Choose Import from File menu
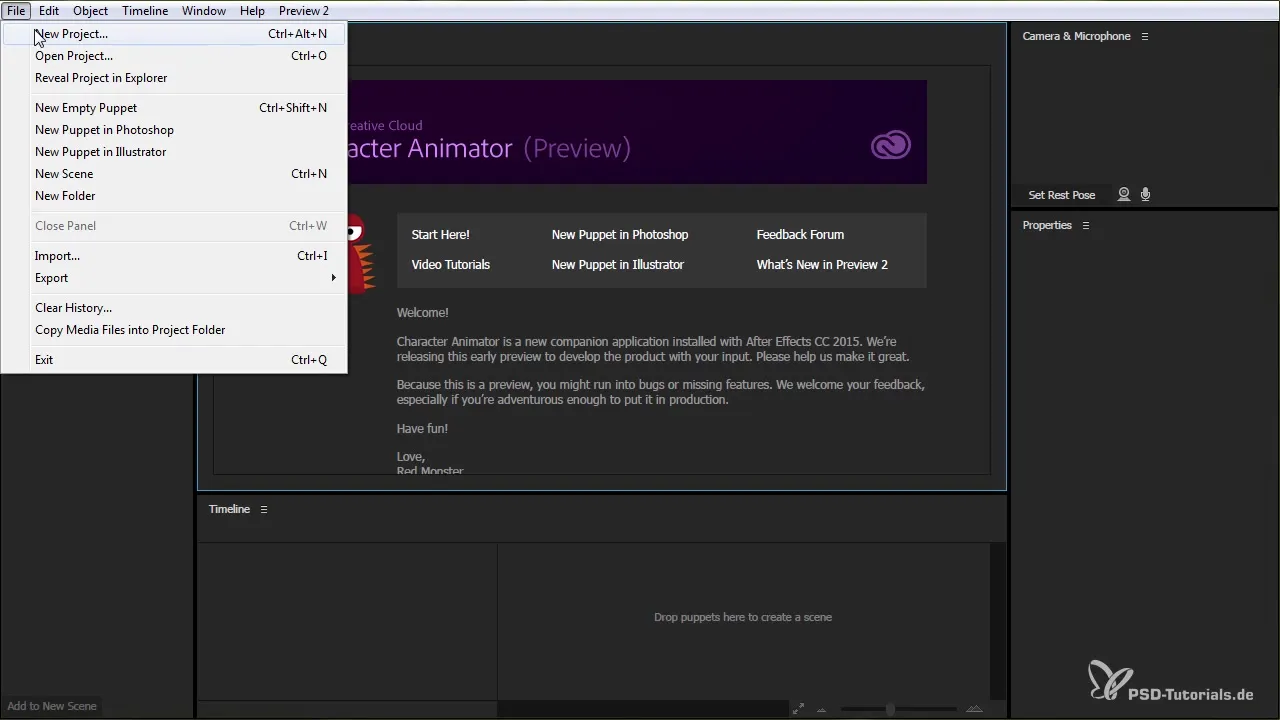Screen dimensions: 1280x720 pyautogui.click(x=174, y=256)
